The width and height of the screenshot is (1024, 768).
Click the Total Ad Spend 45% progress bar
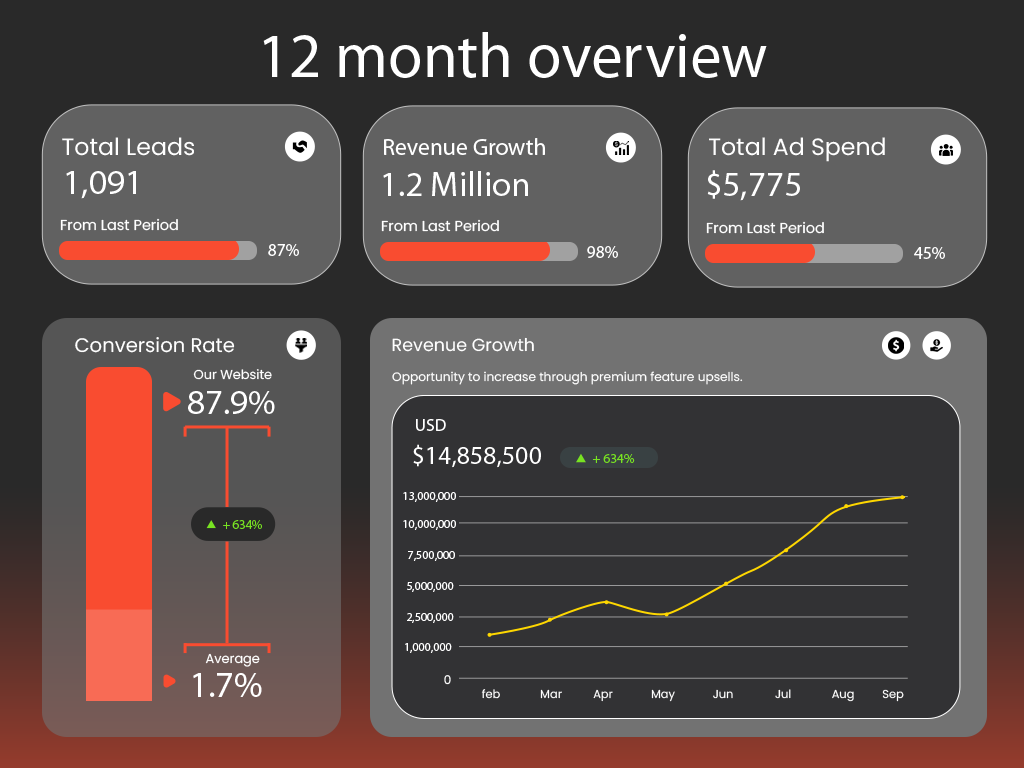pyautogui.click(x=803, y=253)
